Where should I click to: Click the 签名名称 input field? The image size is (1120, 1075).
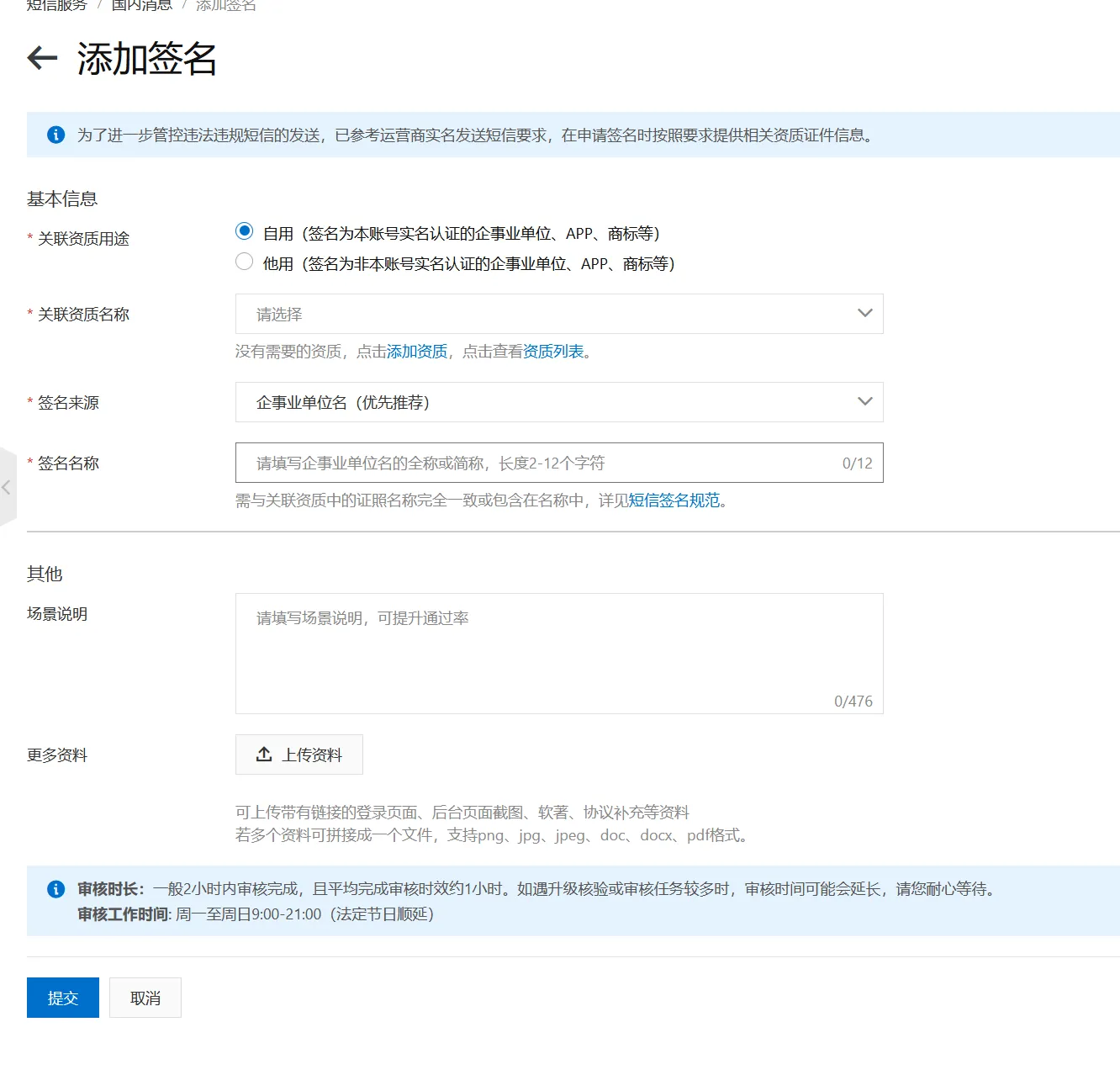click(x=559, y=463)
